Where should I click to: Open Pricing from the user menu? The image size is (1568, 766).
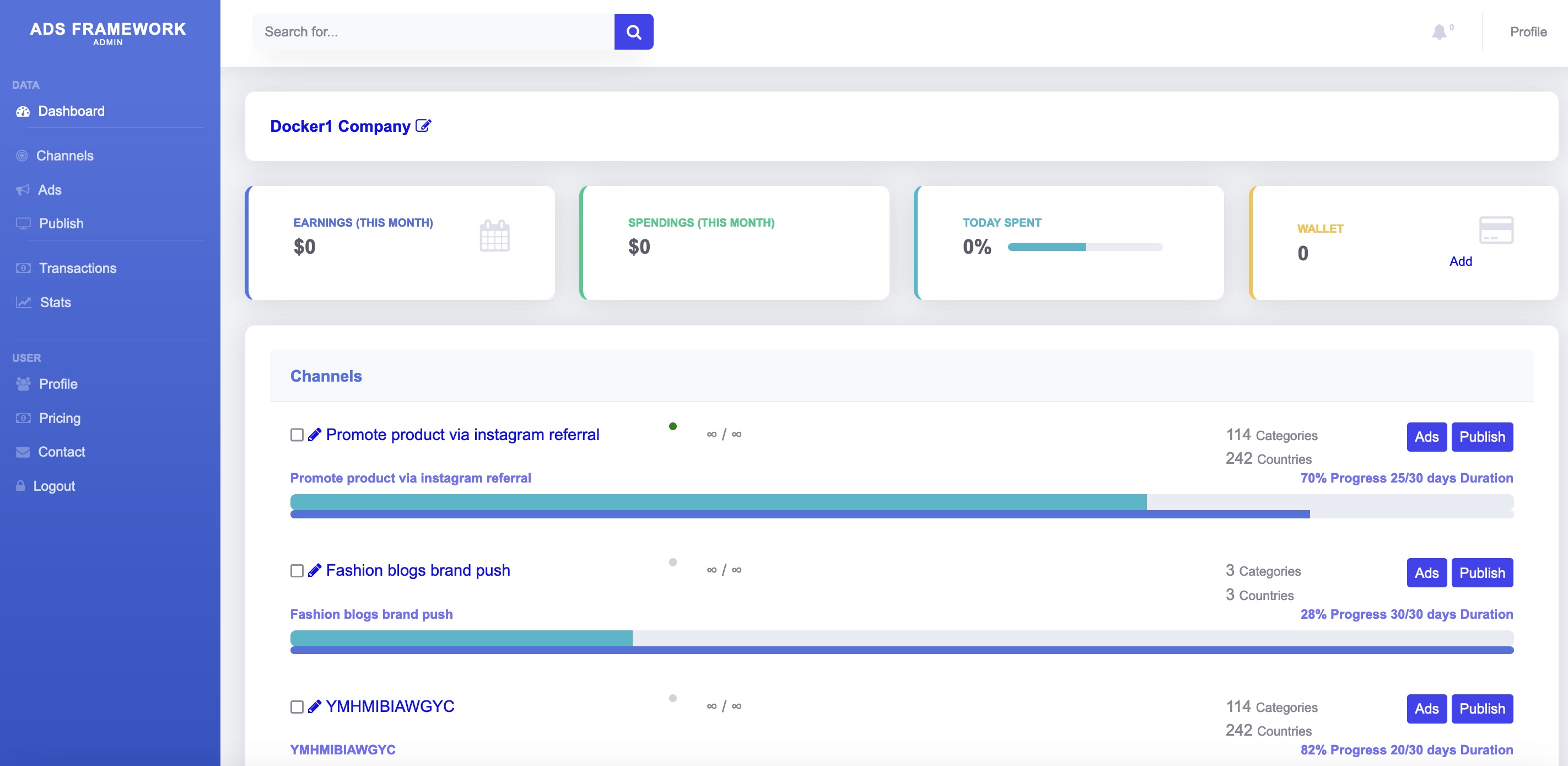tap(60, 417)
